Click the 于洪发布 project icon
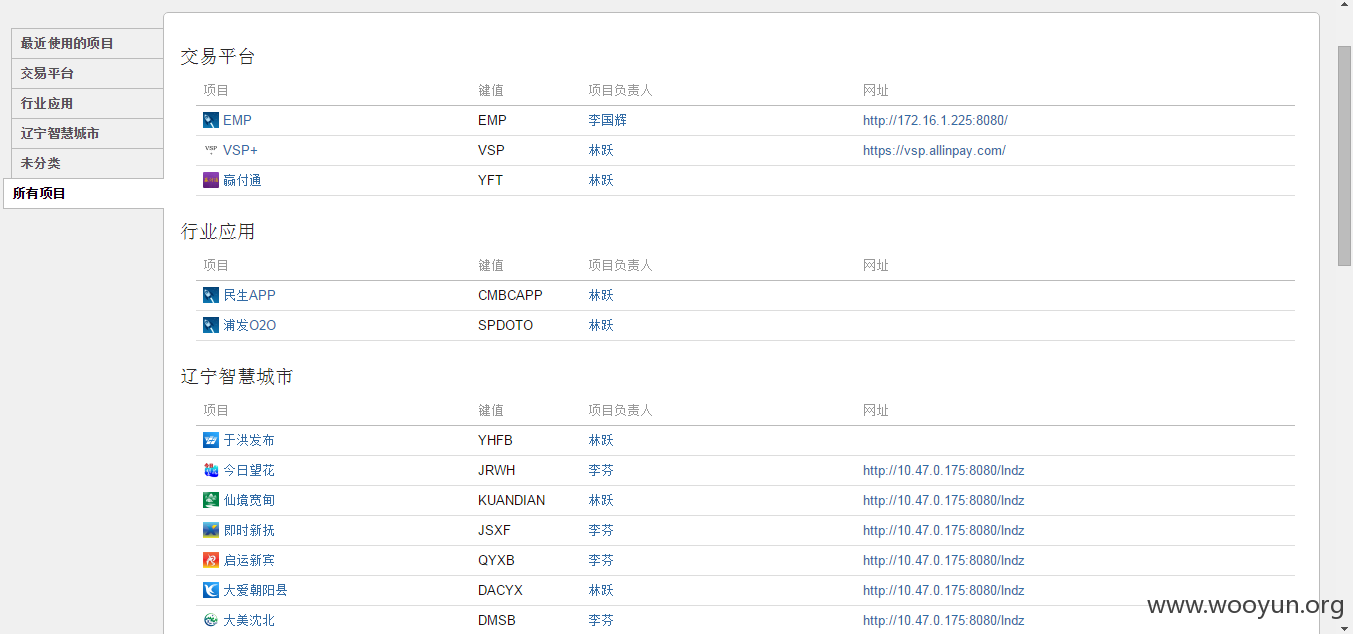 click(211, 440)
